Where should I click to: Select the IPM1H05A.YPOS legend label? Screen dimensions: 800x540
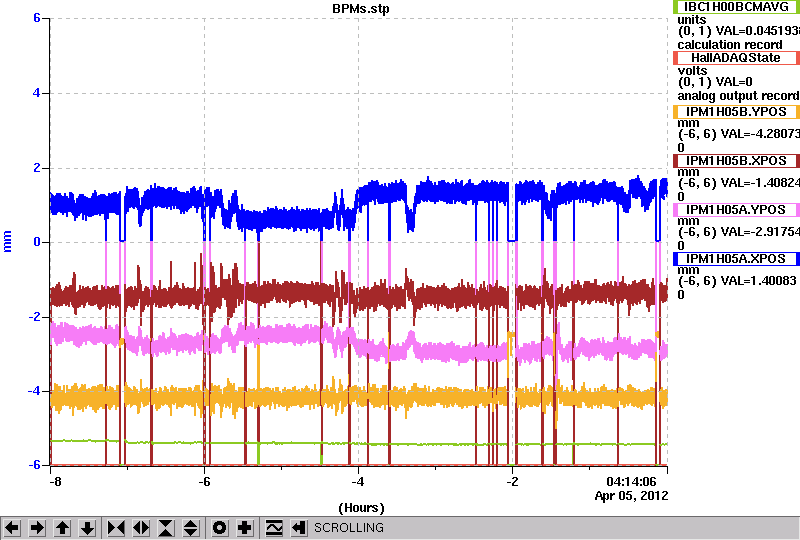point(736,210)
